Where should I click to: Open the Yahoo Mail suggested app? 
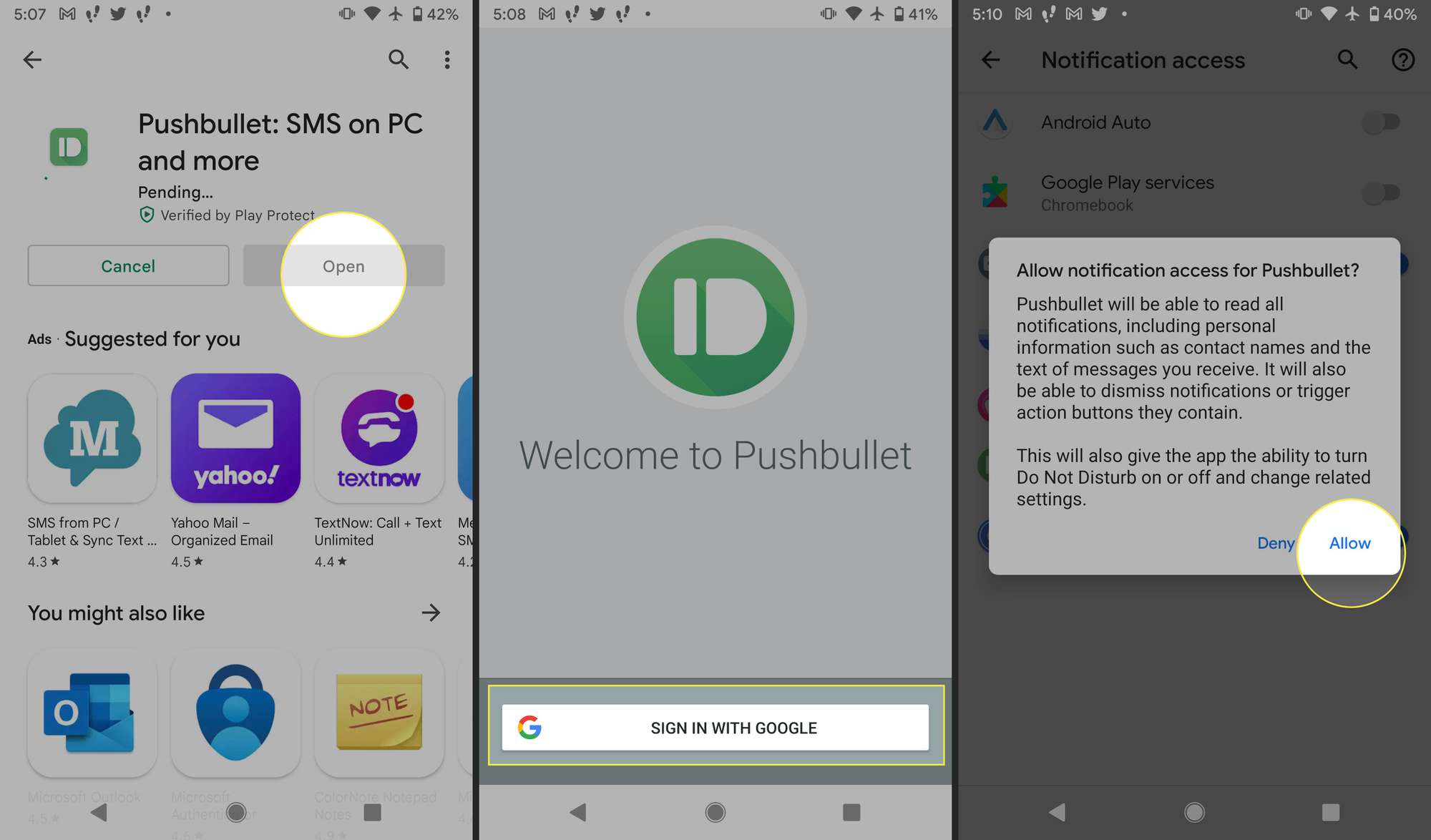235,438
